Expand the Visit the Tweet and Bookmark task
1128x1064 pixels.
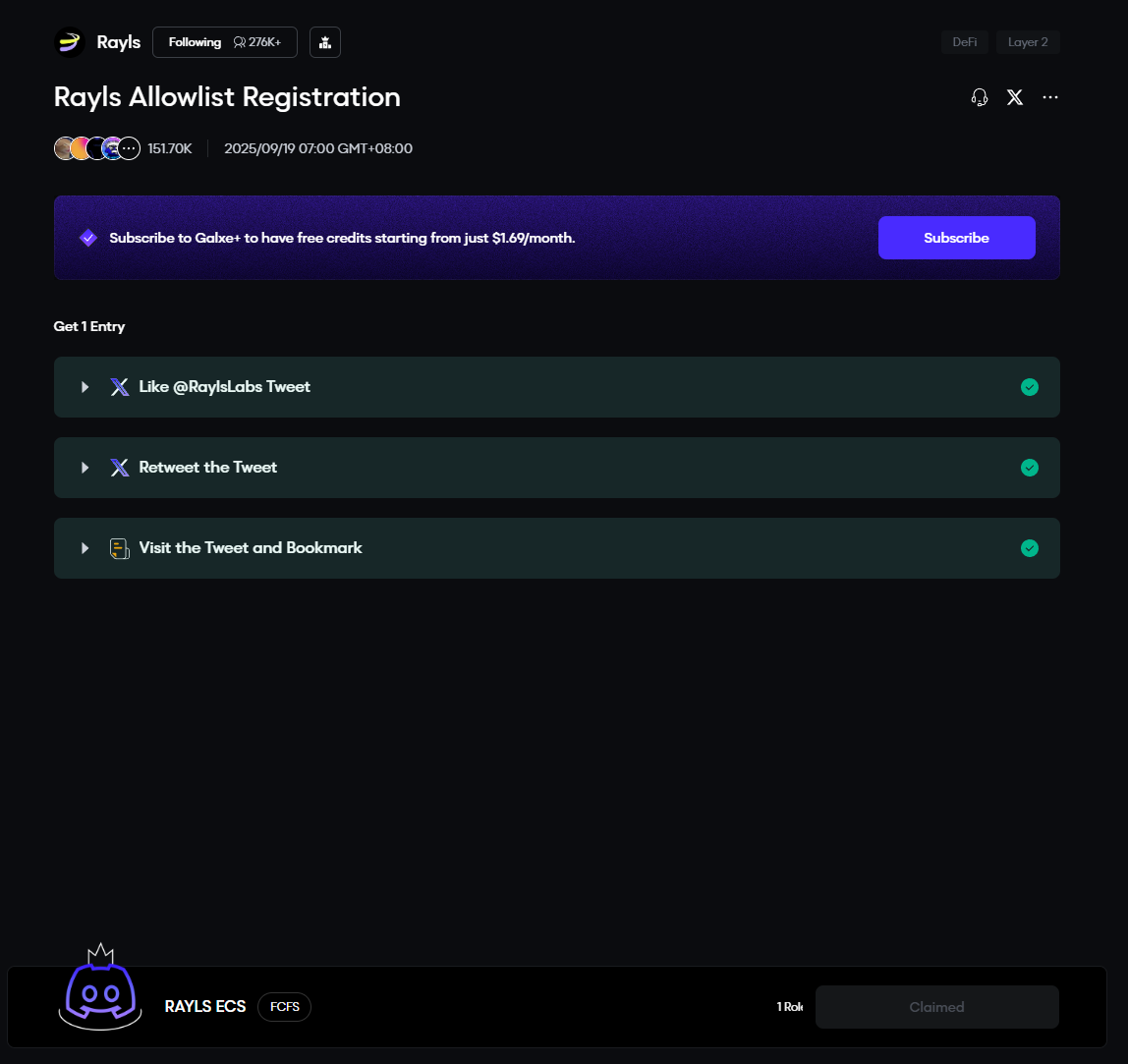click(x=85, y=548)
